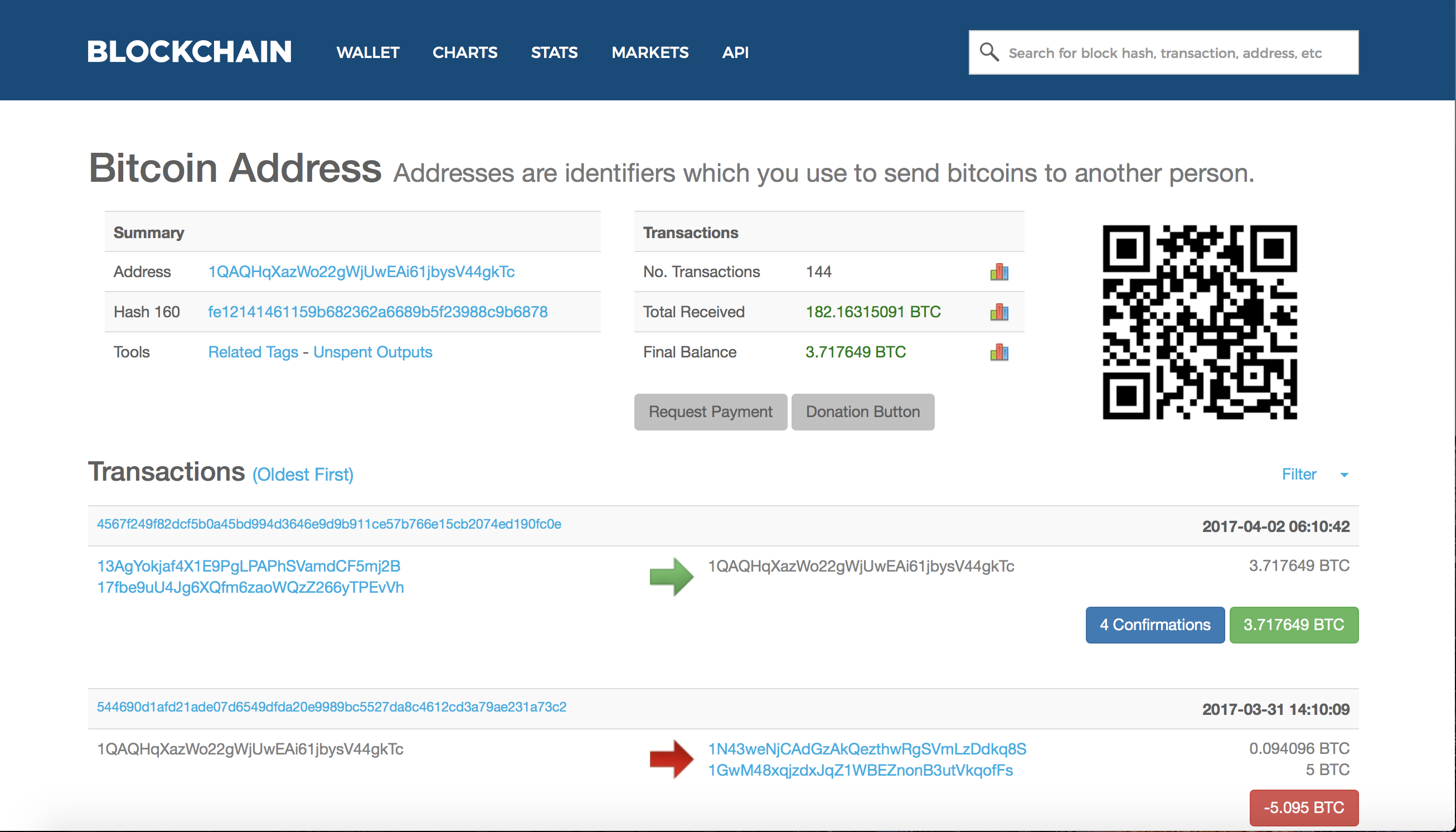Click the address QR code

coord(1200,322)
